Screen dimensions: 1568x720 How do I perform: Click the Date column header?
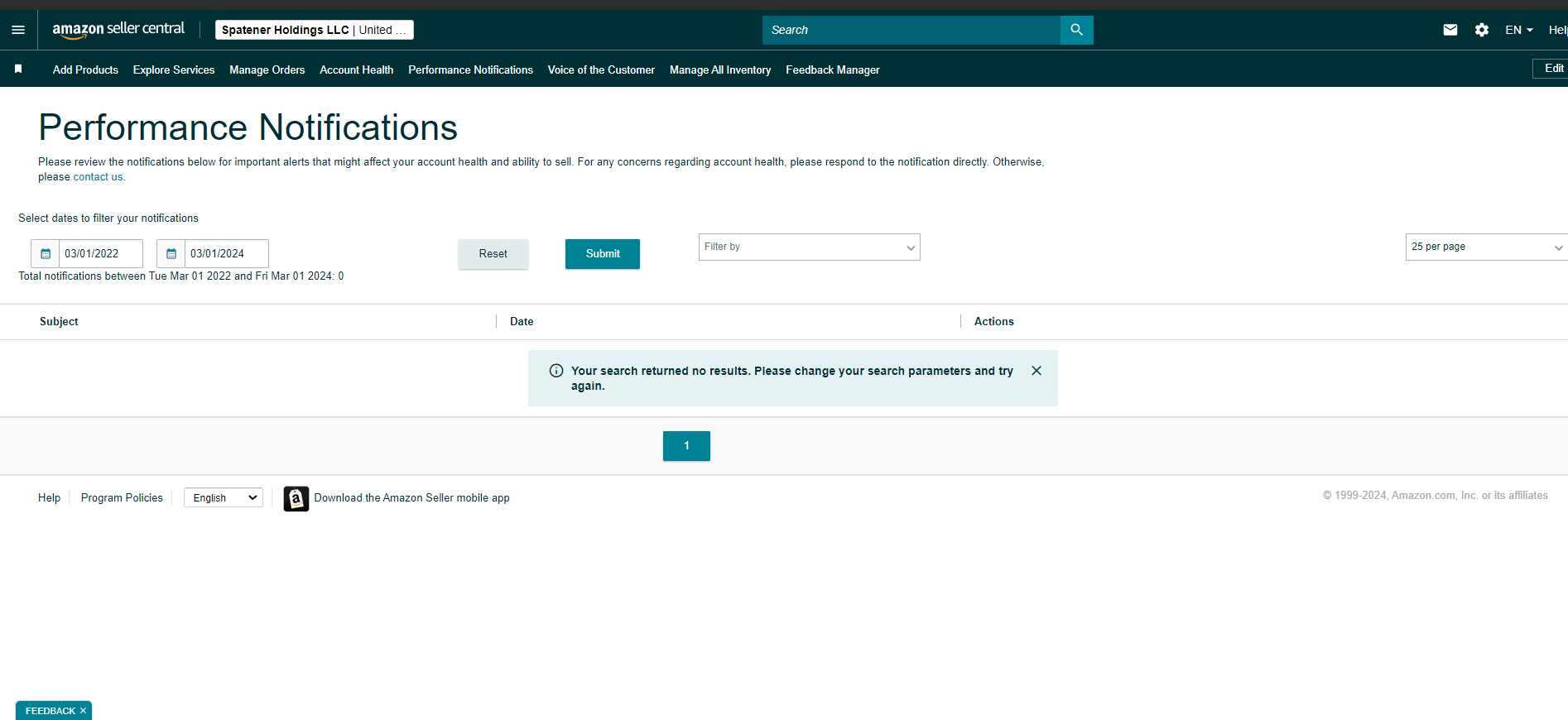[522, 321]
